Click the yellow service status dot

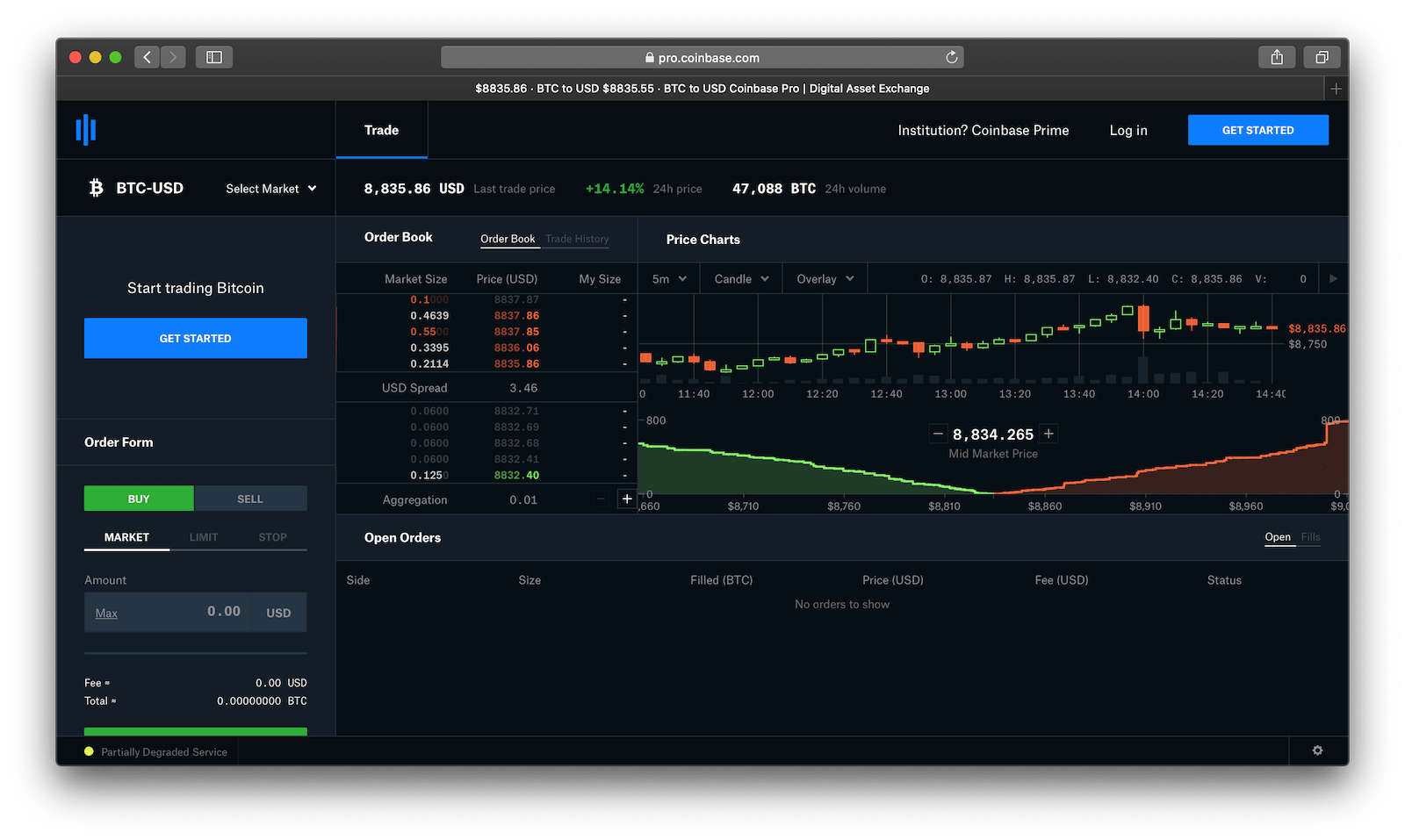point(89,751)
